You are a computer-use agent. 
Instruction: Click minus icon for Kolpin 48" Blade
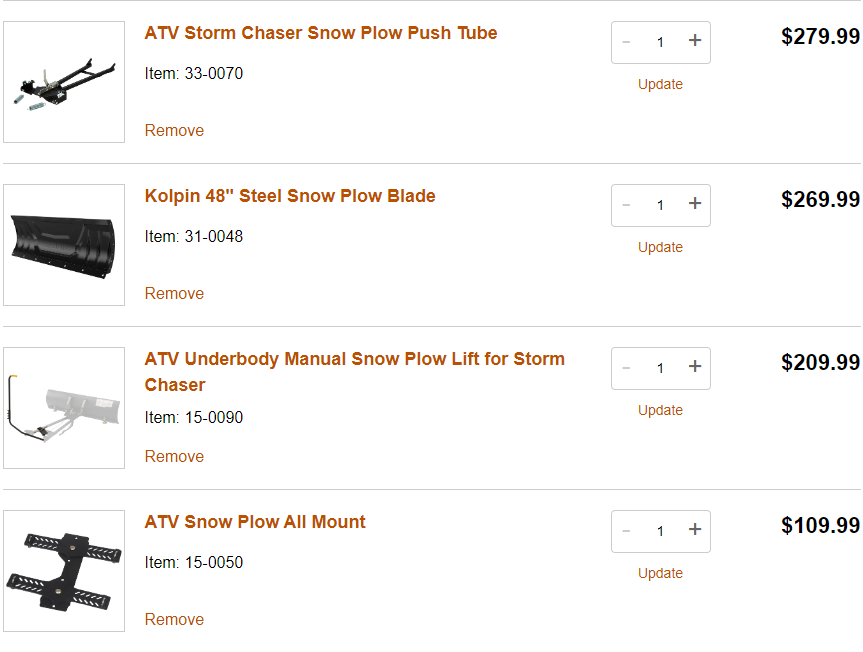tap(627, 205)
